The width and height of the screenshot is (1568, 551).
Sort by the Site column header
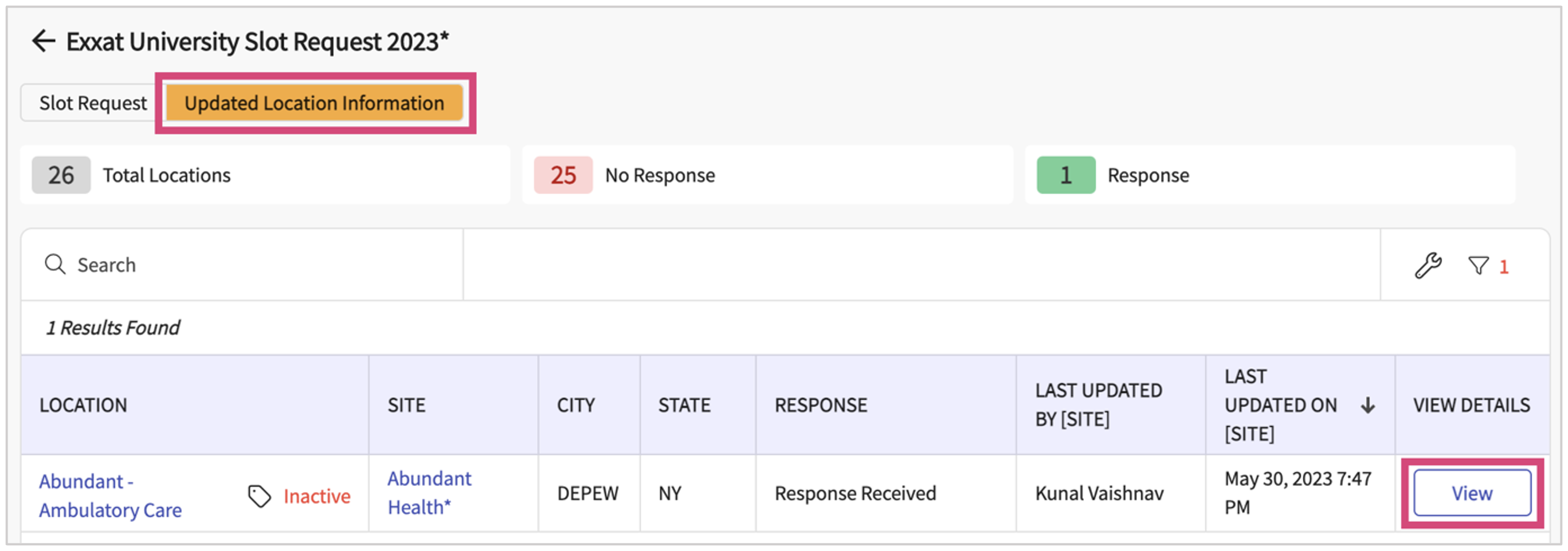pyautogui.click(x=406, y=405)
